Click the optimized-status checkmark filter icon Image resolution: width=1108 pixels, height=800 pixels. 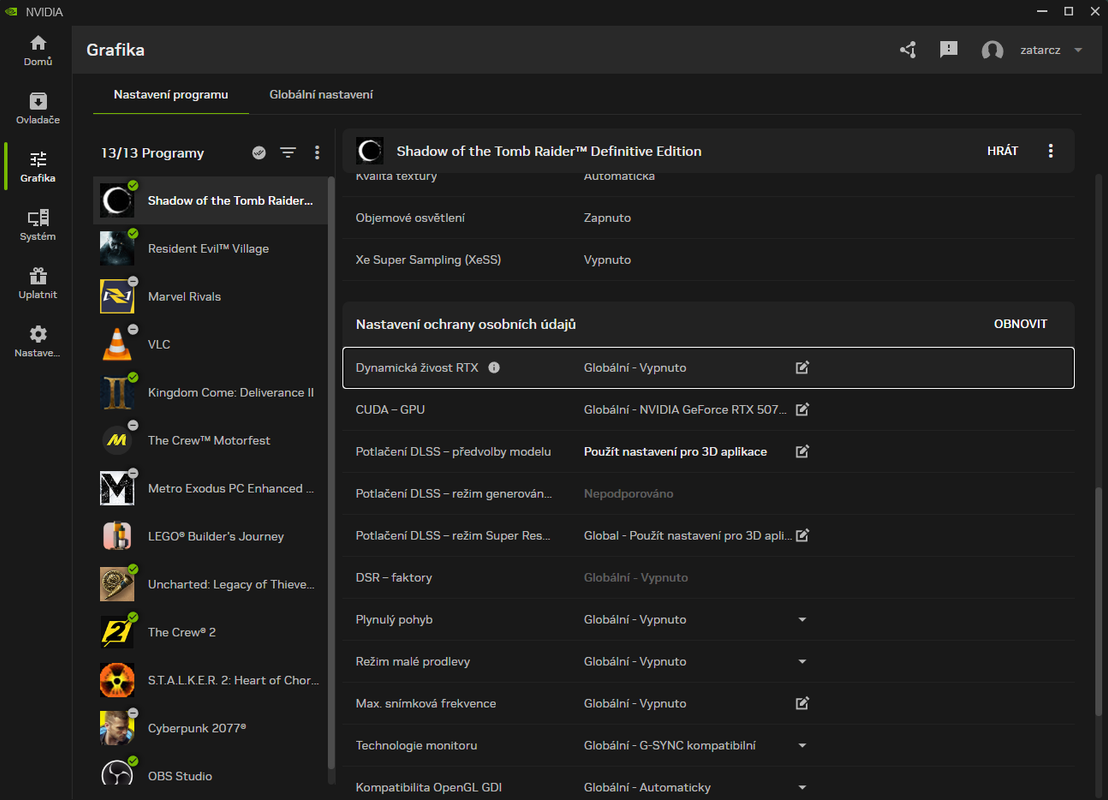point(259,153)
